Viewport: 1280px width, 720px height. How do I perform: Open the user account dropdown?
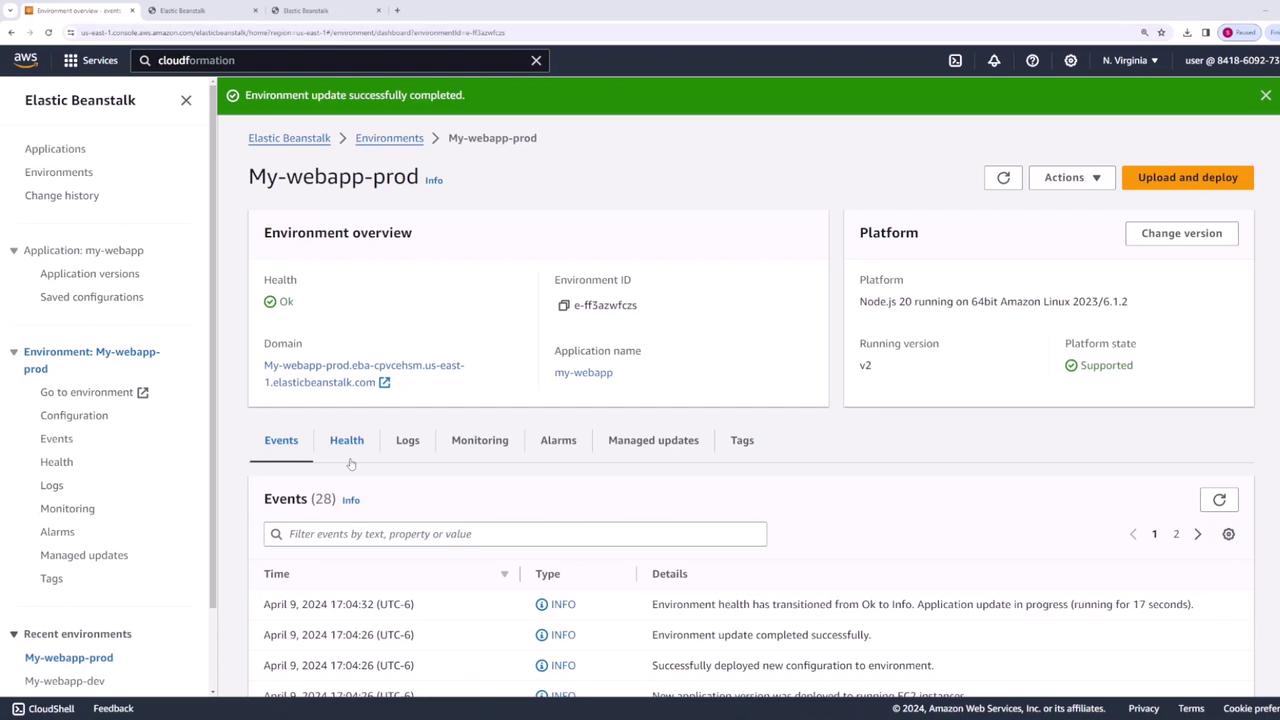tap(1232, 60)
